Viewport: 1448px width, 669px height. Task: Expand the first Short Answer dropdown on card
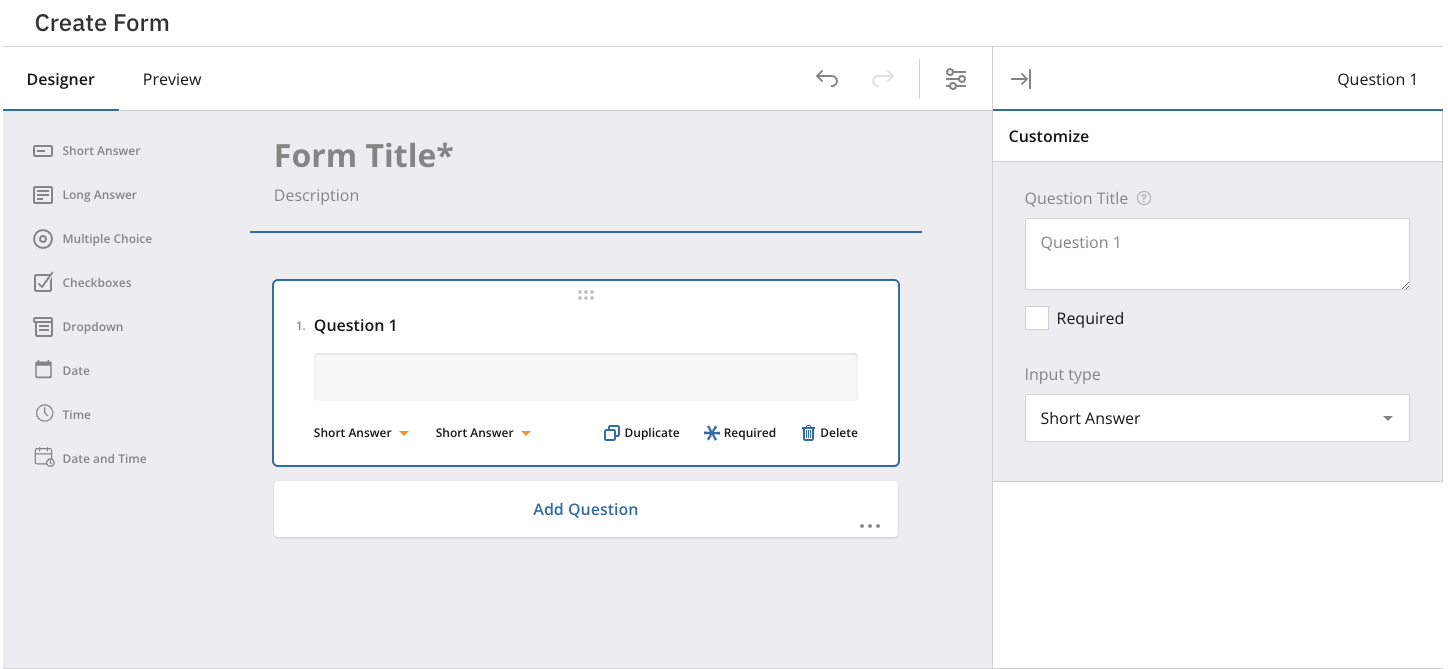click(x=361, y=433)
